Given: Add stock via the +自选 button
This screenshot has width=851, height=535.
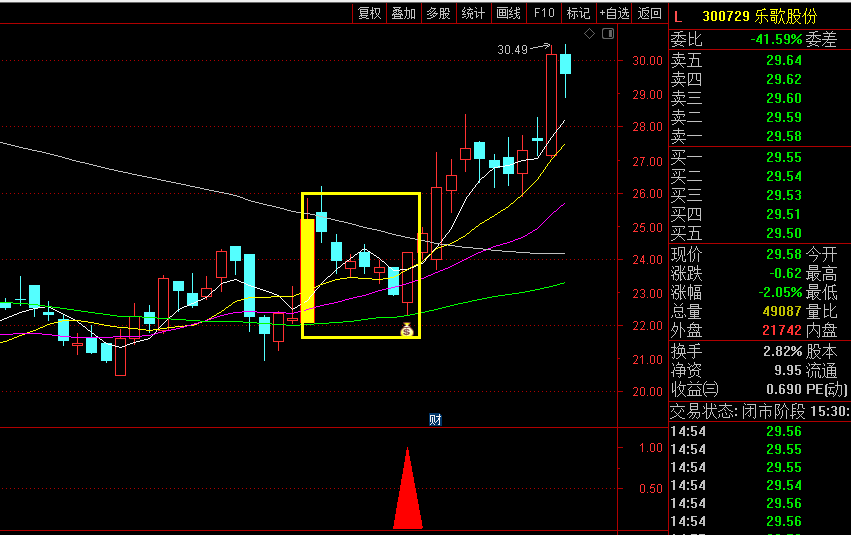Looking at the screenshot, I should point(614,13).
